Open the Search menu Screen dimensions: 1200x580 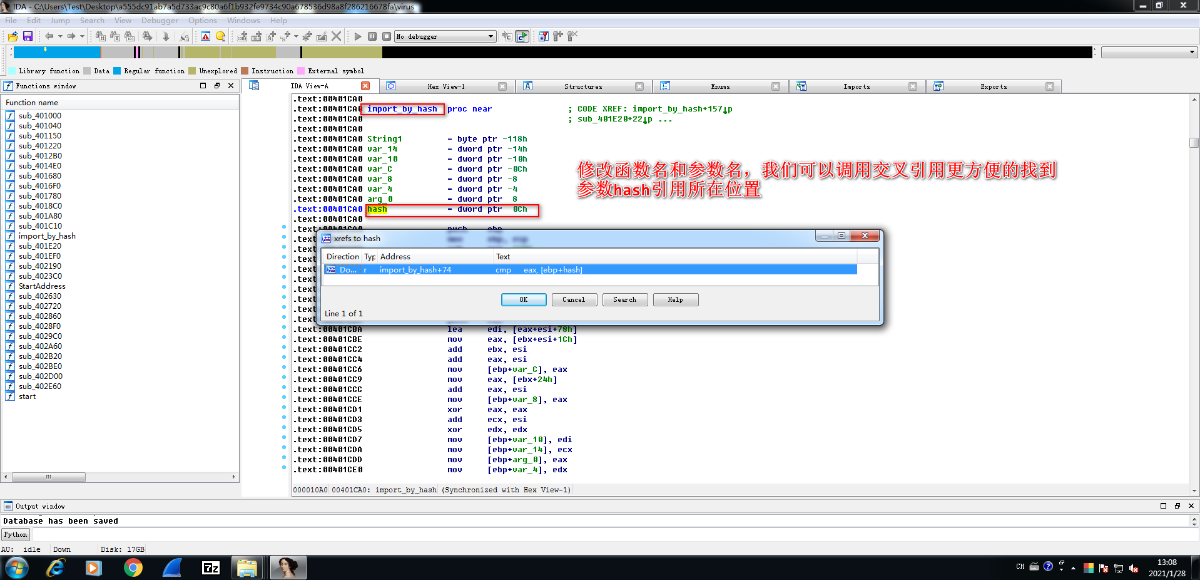[92, 20]
